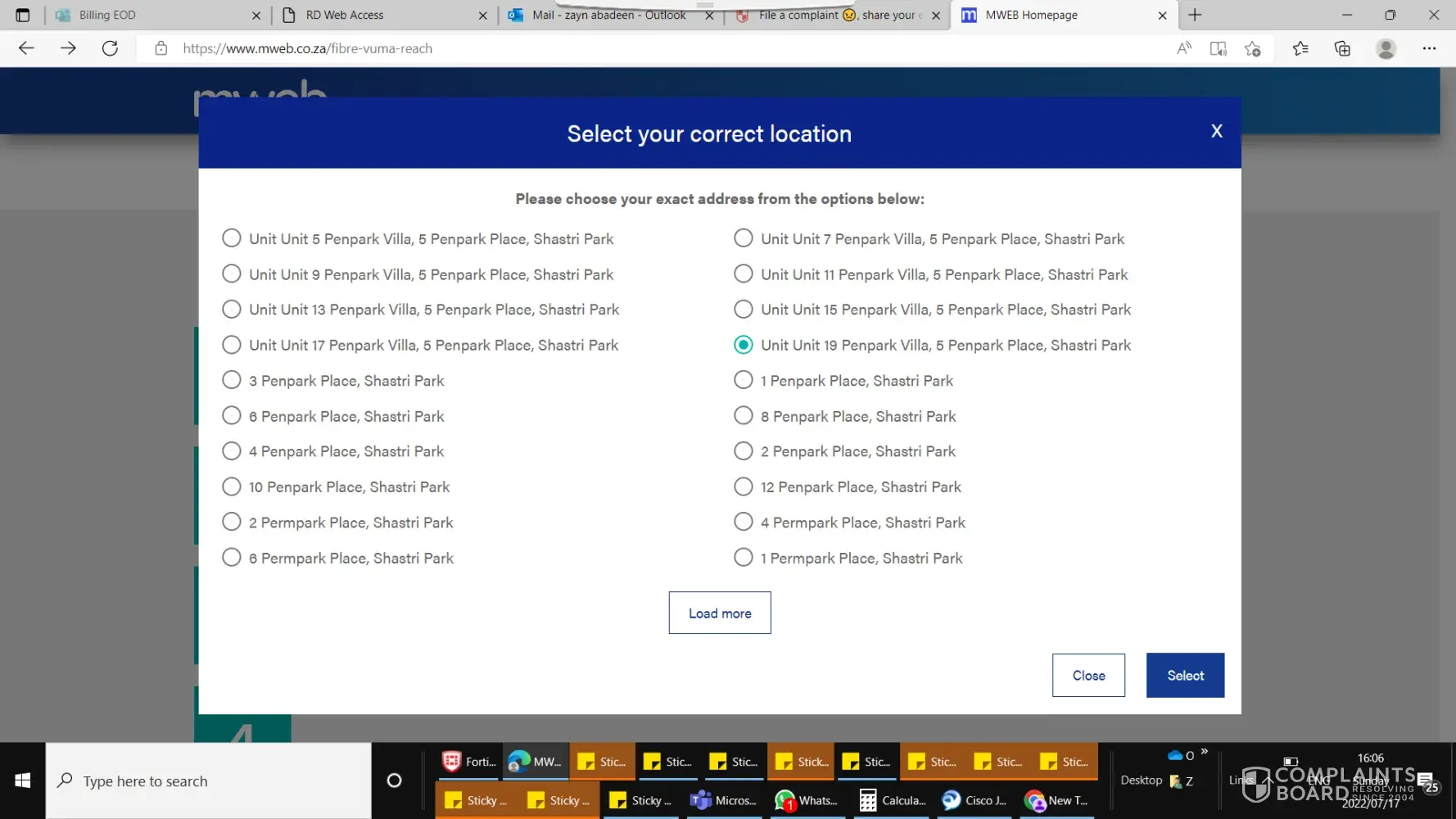Open Cisco Jabber from the taskbar
Screen dimensions: 1456x819
(x=974, y=800)
